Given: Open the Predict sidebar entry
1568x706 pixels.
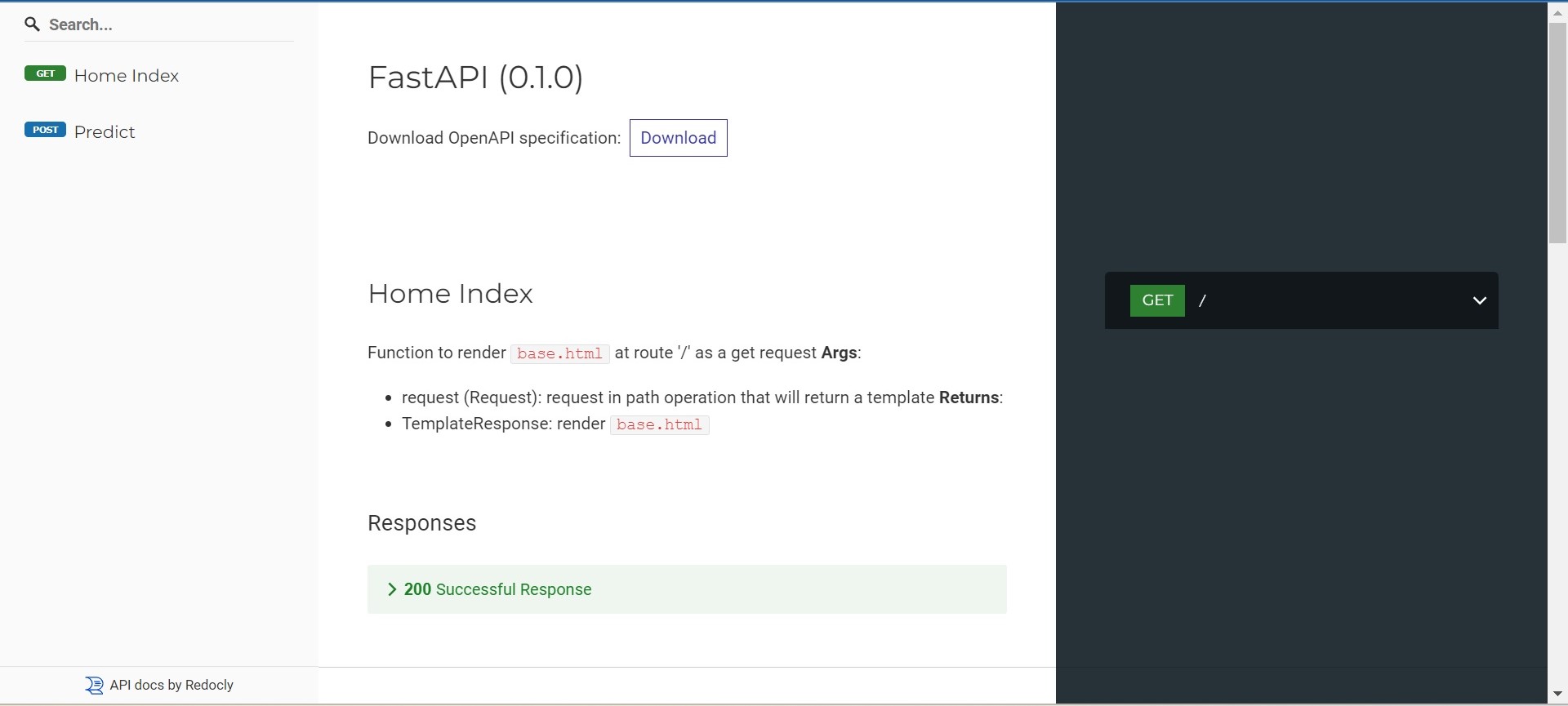Looking at the screenshot, I should click(x=159, y=131).
